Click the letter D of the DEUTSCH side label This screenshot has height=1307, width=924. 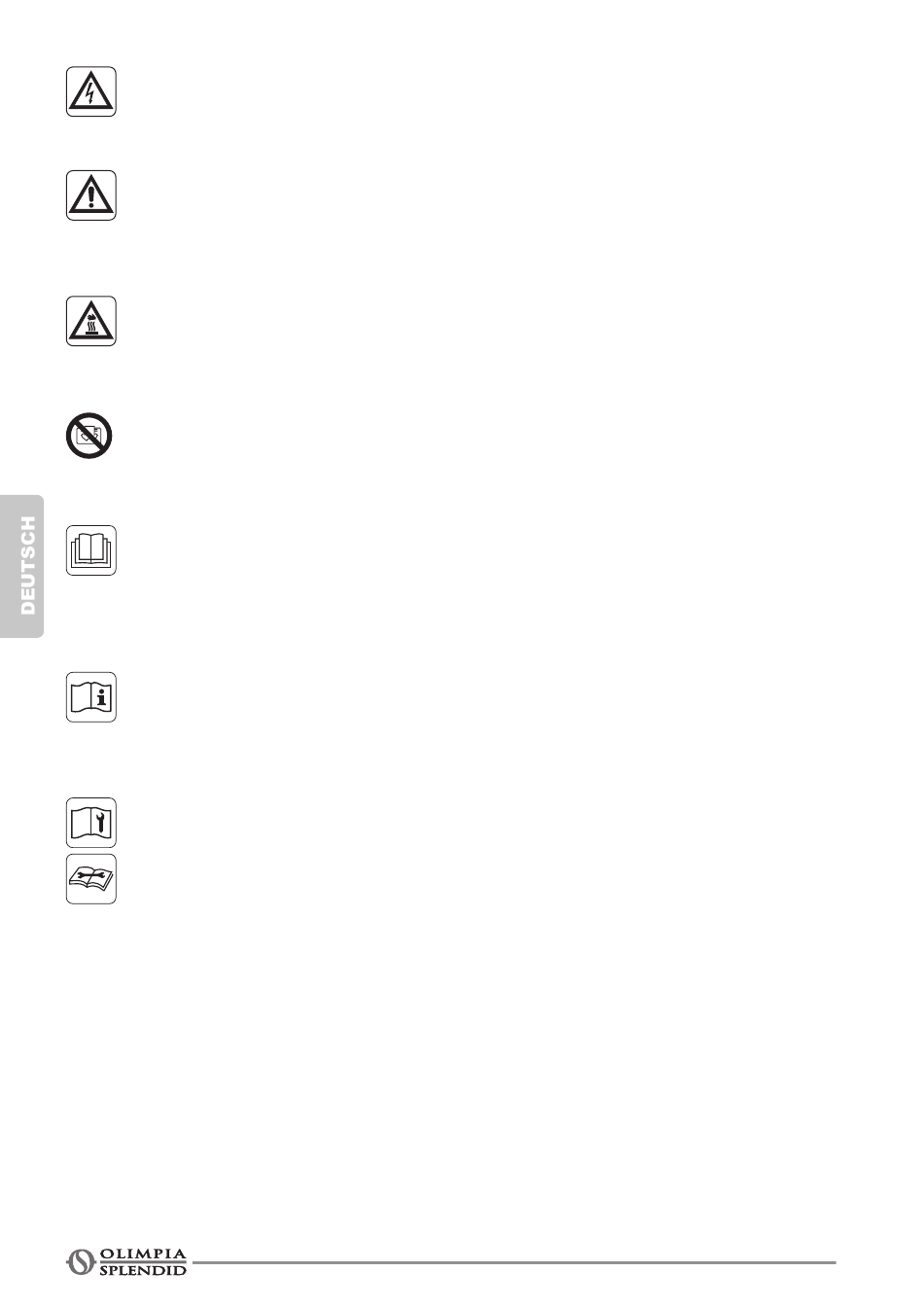[27, 608]
